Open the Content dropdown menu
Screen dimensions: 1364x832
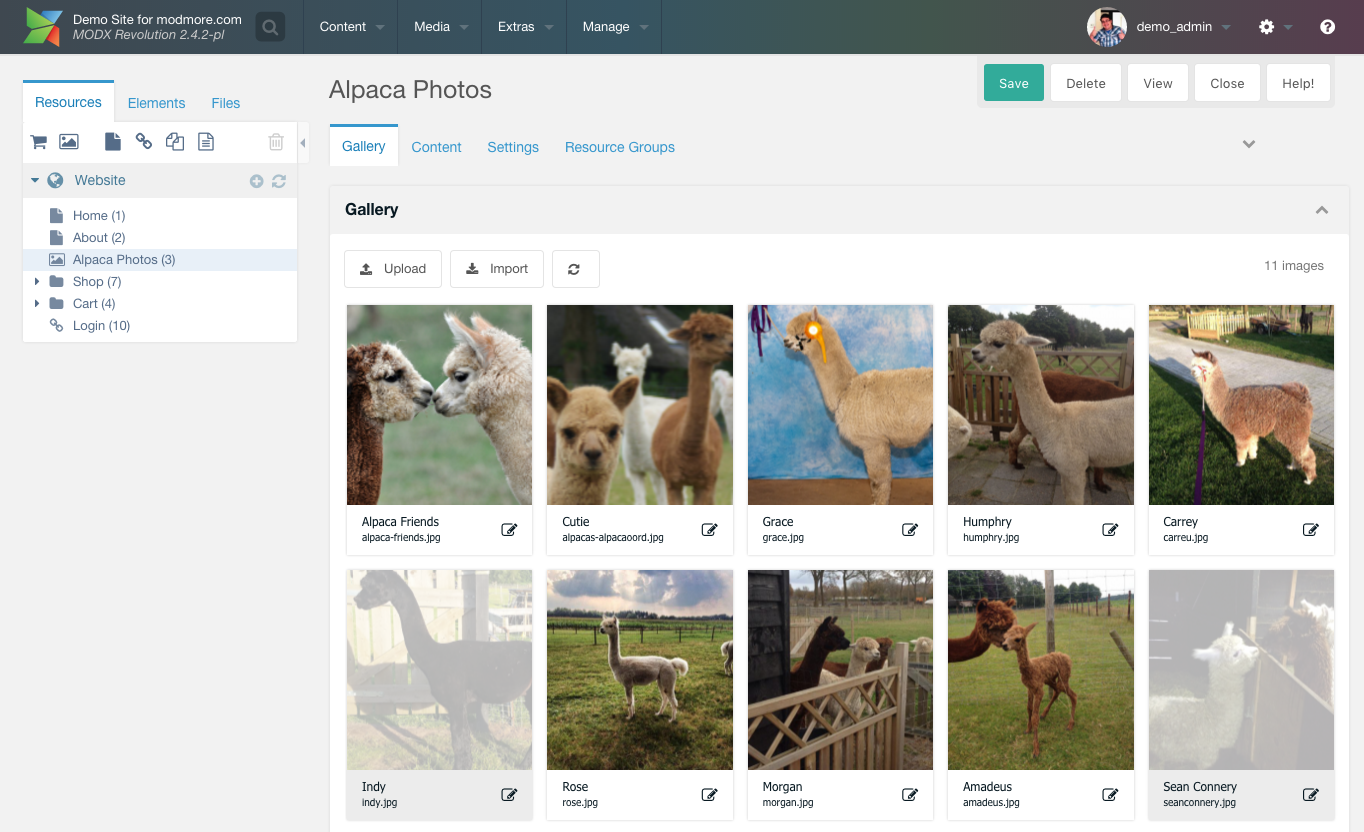pyautogui.click(x=351, y=27)
